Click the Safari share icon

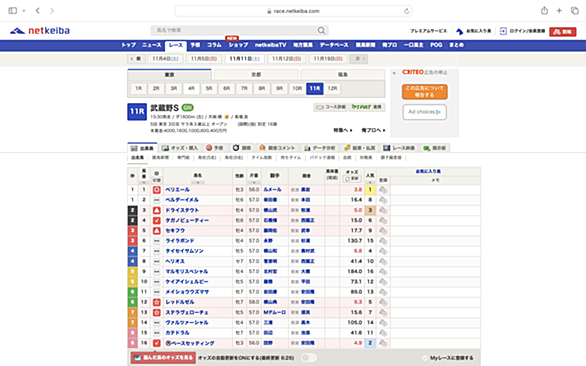[x=544, y=11]
